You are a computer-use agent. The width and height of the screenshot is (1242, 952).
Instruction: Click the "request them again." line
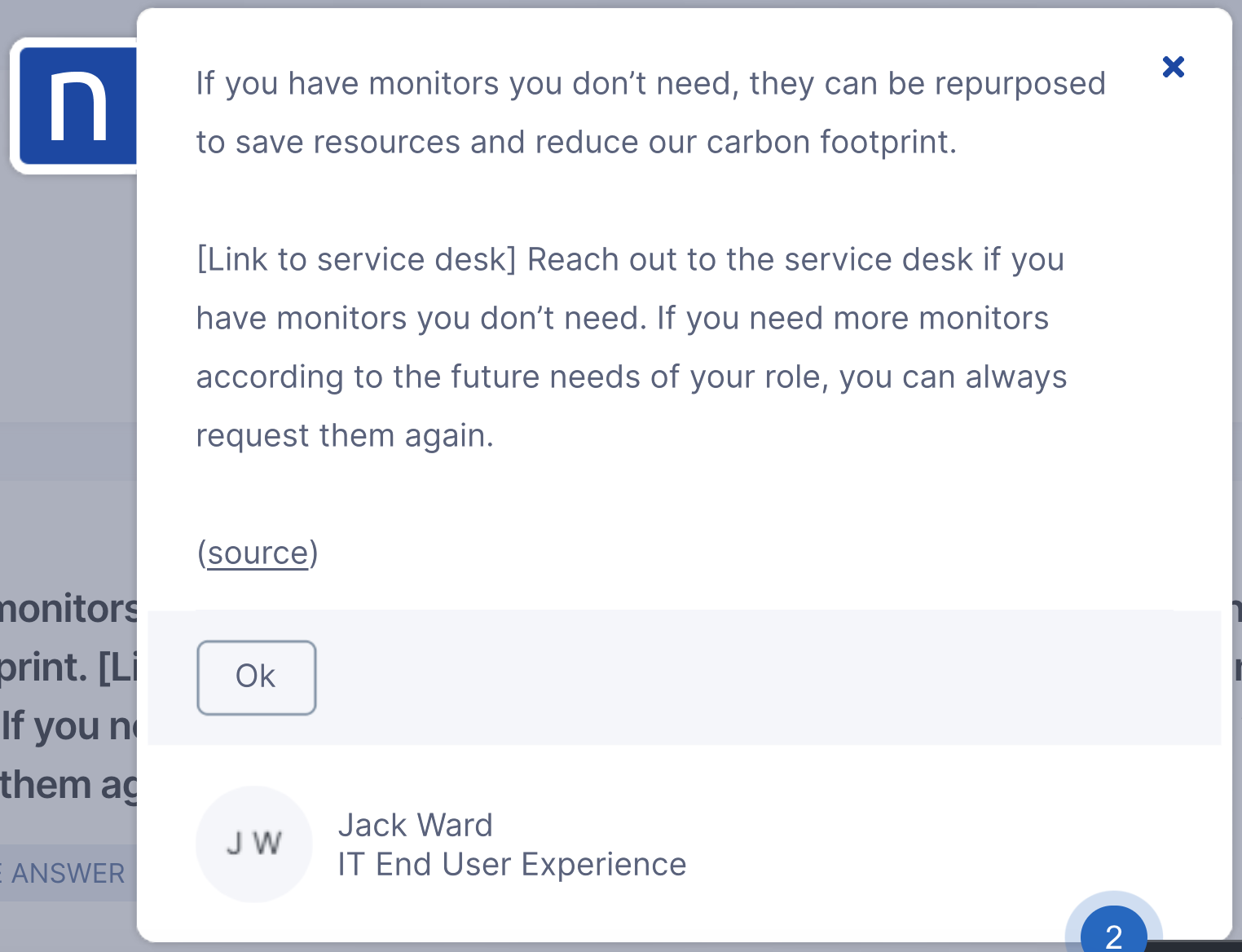[345, 436]
